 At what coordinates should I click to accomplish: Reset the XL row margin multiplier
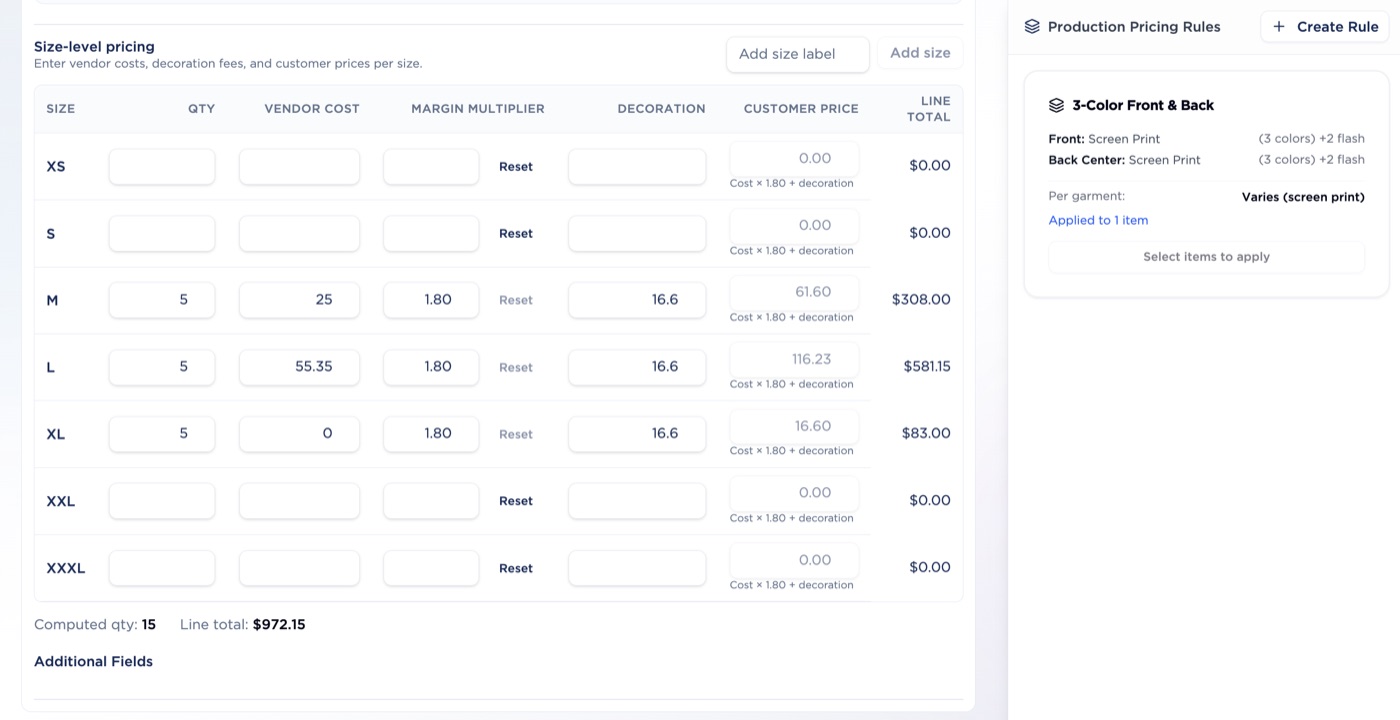pyautogui.click(x=516, y=434)
